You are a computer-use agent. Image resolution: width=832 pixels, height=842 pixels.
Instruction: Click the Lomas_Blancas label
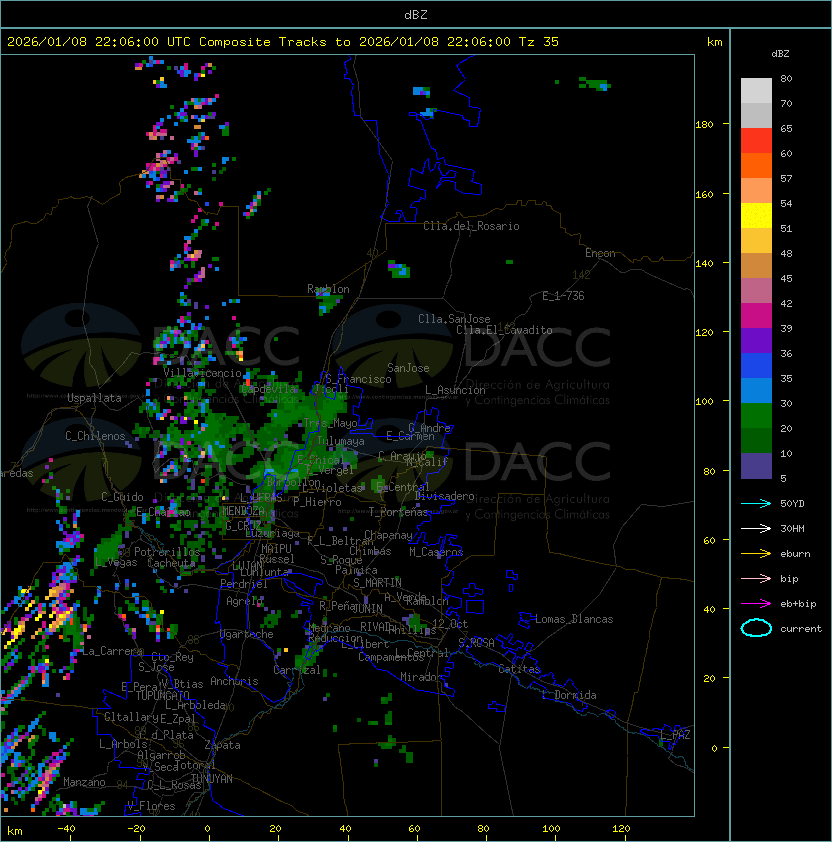(x=574, y=619)
